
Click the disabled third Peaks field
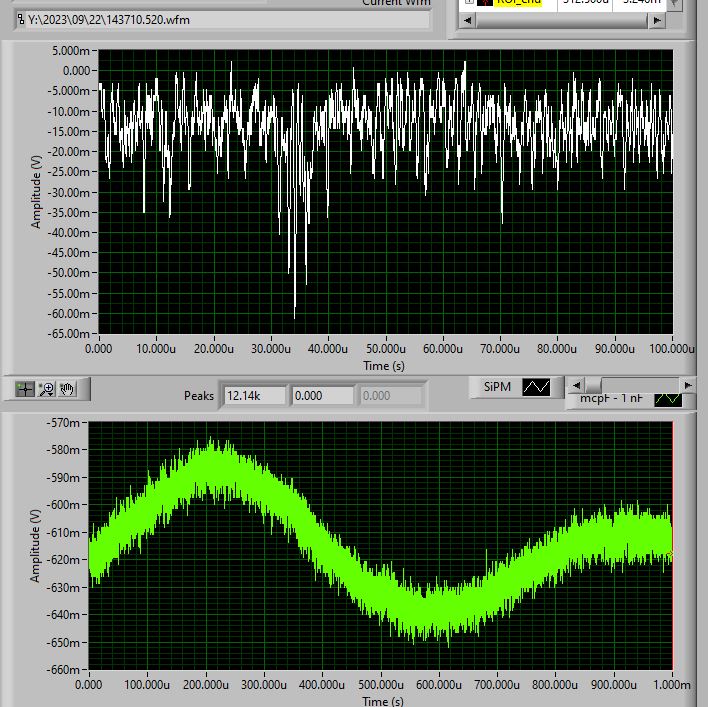tap(390, 396)
